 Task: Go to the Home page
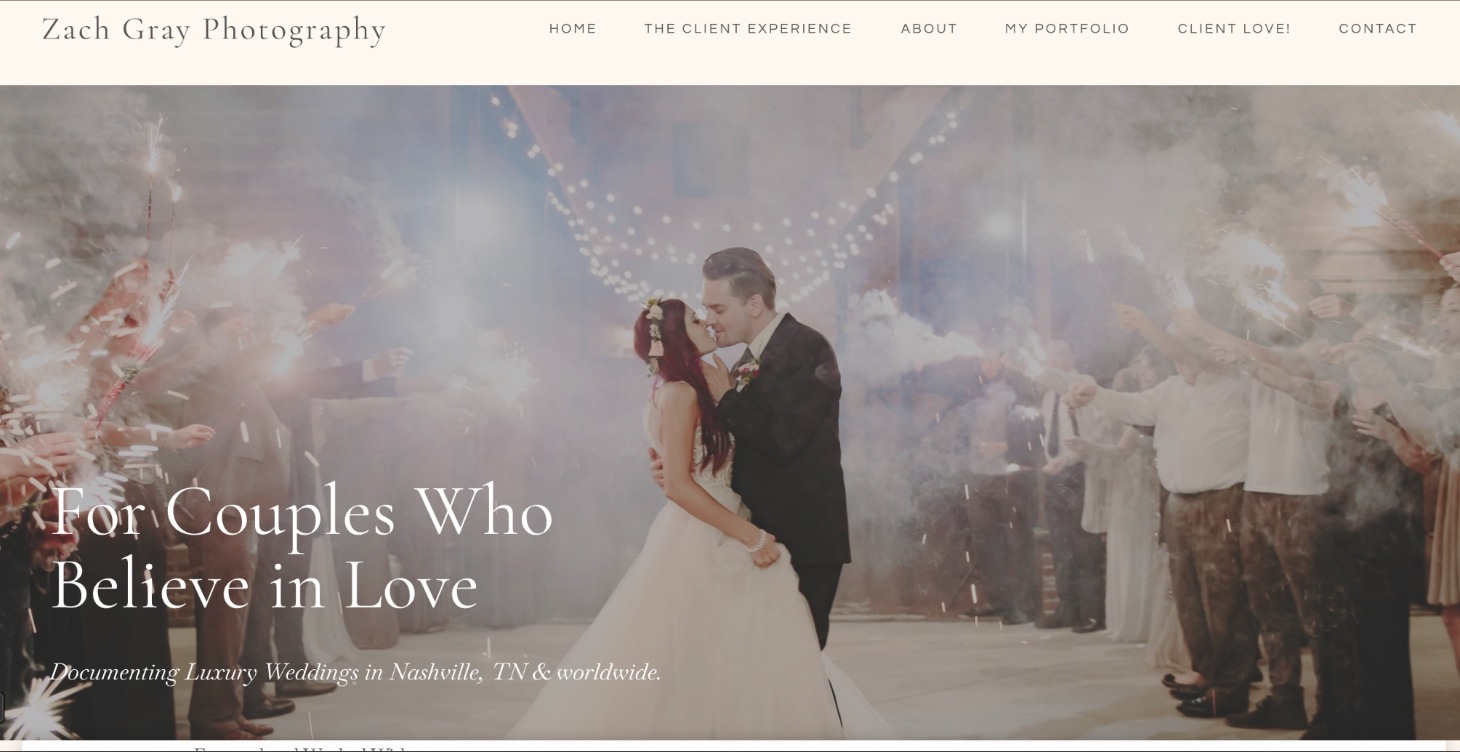[x=573, y=29]
